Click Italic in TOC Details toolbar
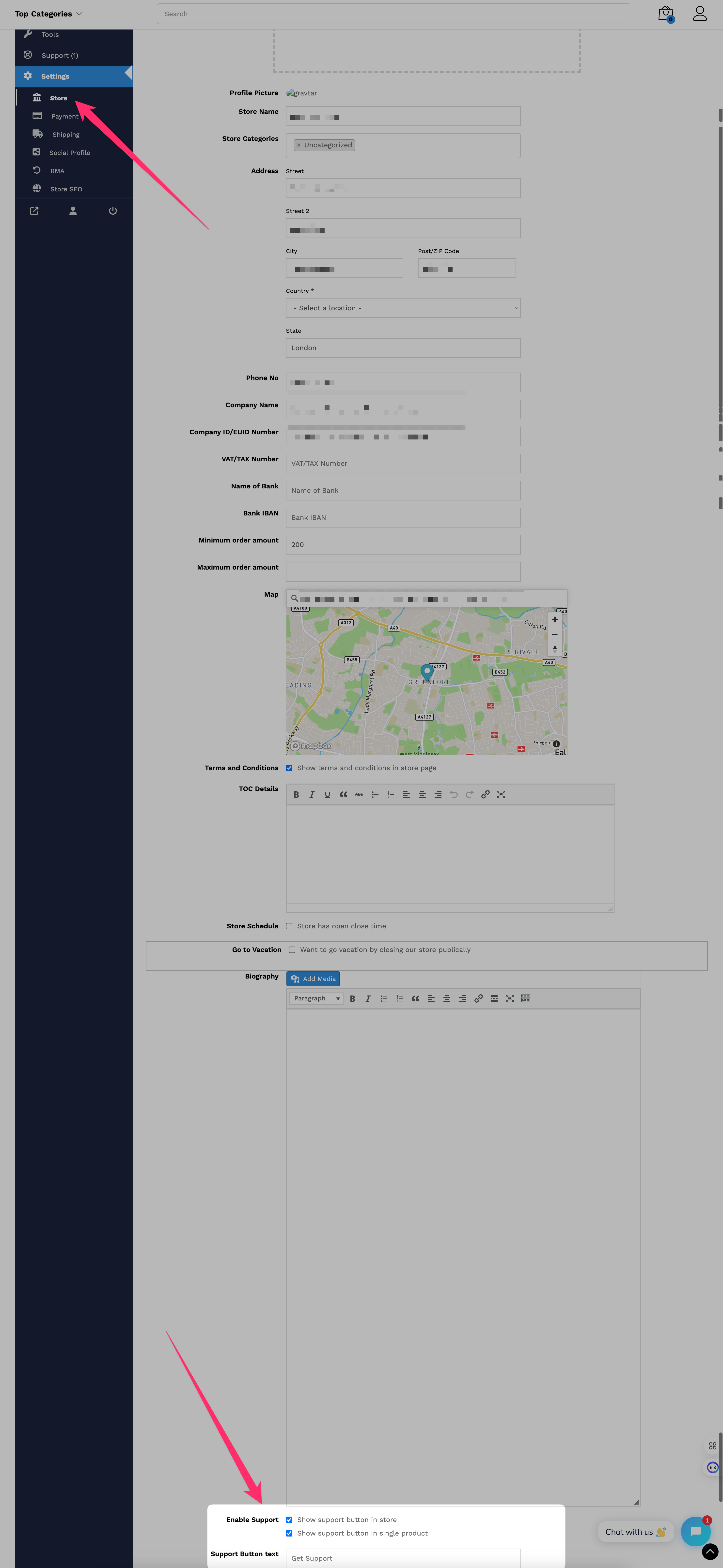This screenshot has height=1568, width=723. (x=312, y=794)
